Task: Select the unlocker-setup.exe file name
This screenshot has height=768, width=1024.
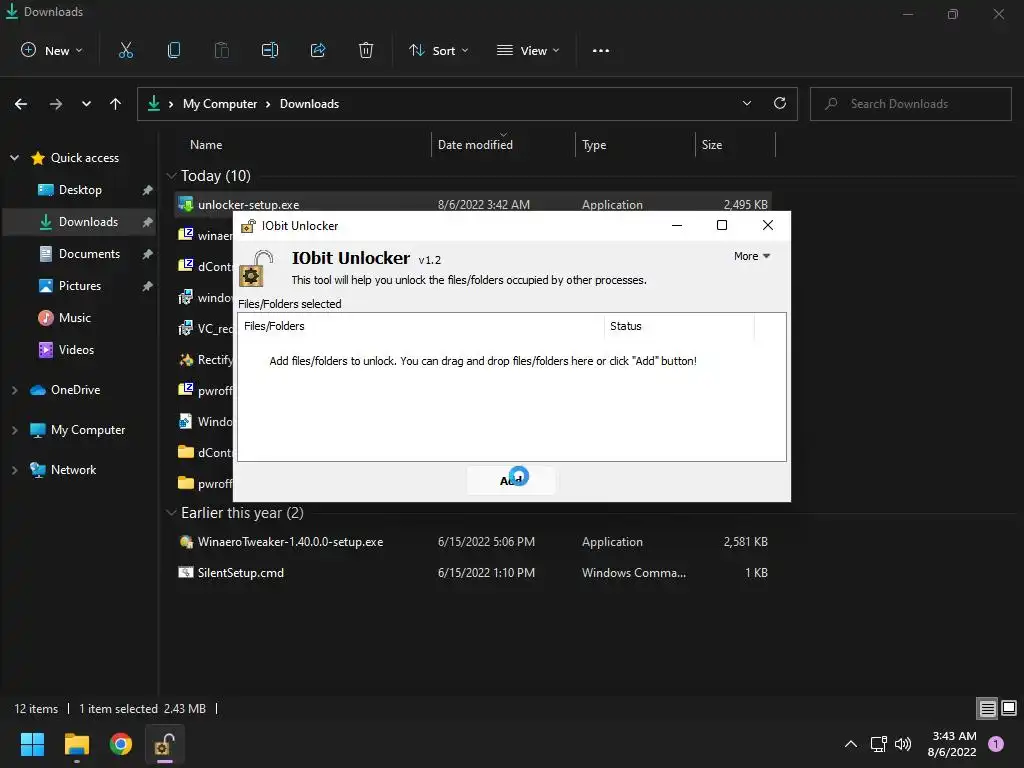Action: click(249, 204)
